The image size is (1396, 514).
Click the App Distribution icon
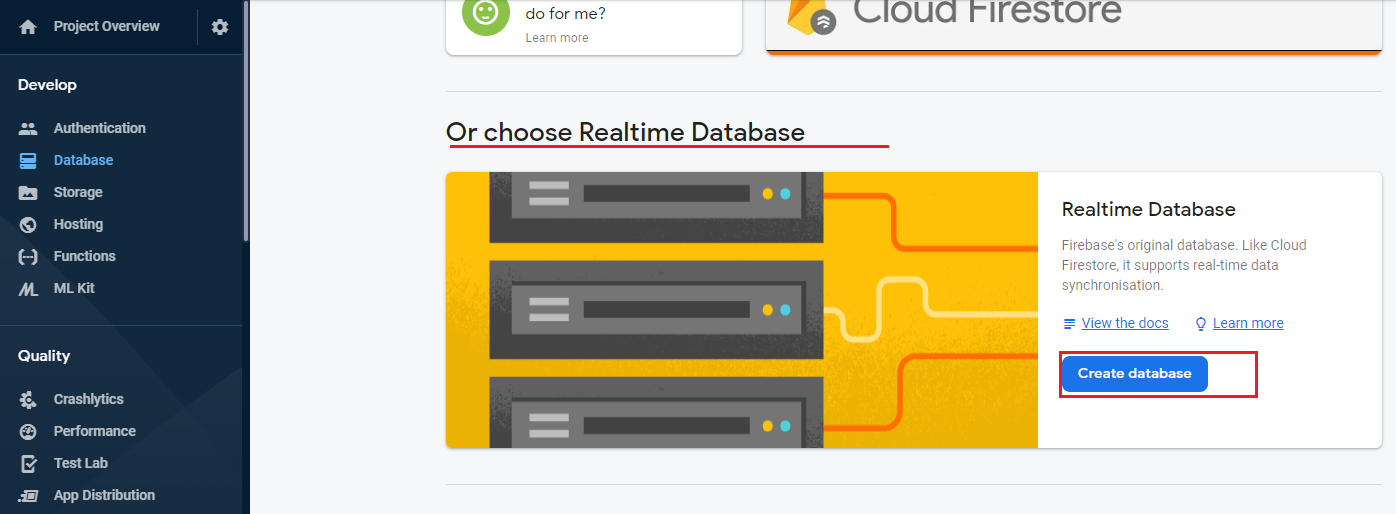tap(28, 495)
